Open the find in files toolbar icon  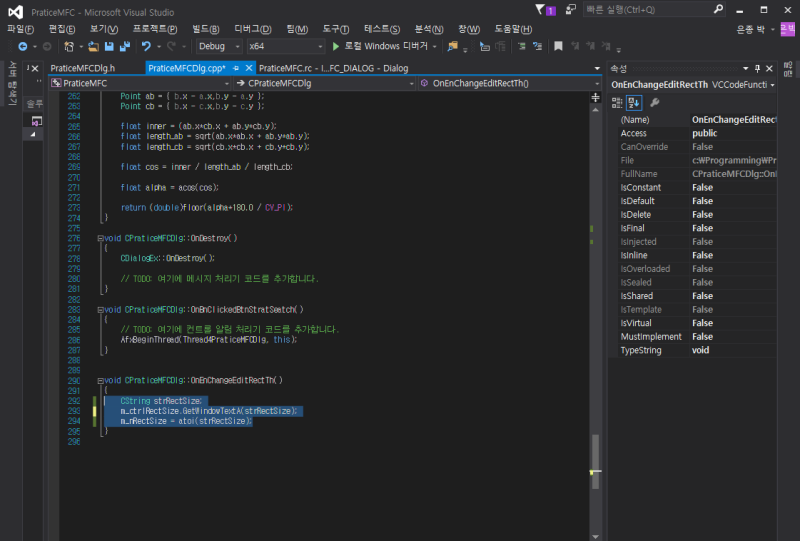point(452,46)
